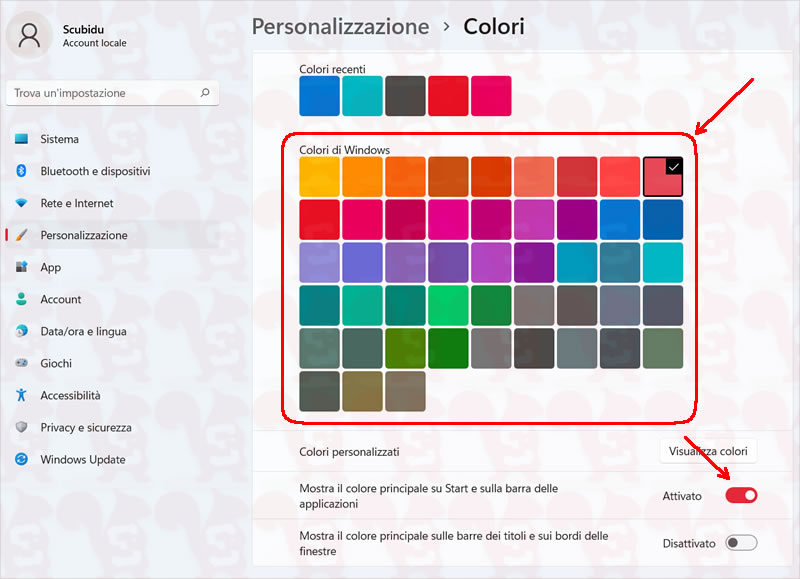This screenshot has height=579, width=800.
Task: Pick the dark gray recent color
Action: 405,96
